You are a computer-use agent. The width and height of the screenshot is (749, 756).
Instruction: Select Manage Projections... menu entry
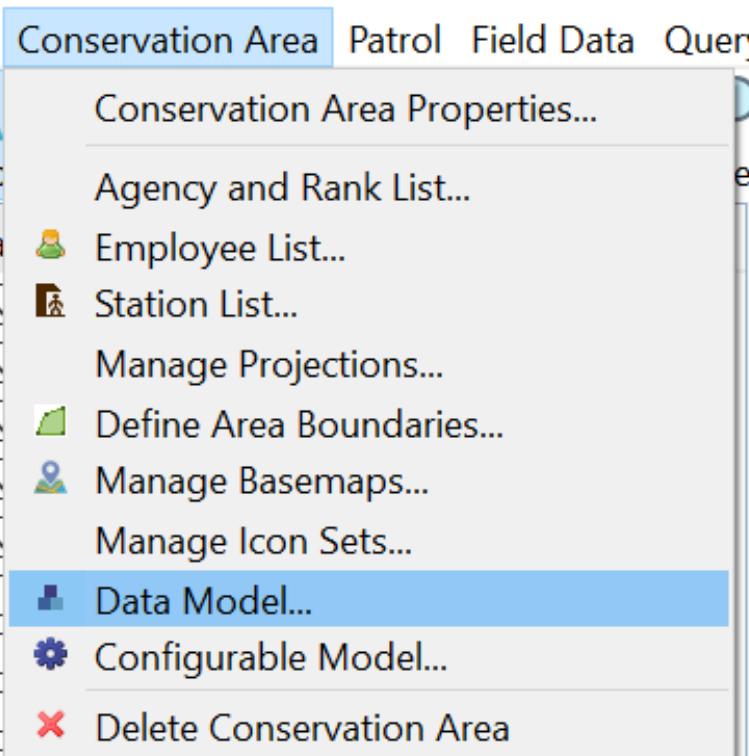268,364
